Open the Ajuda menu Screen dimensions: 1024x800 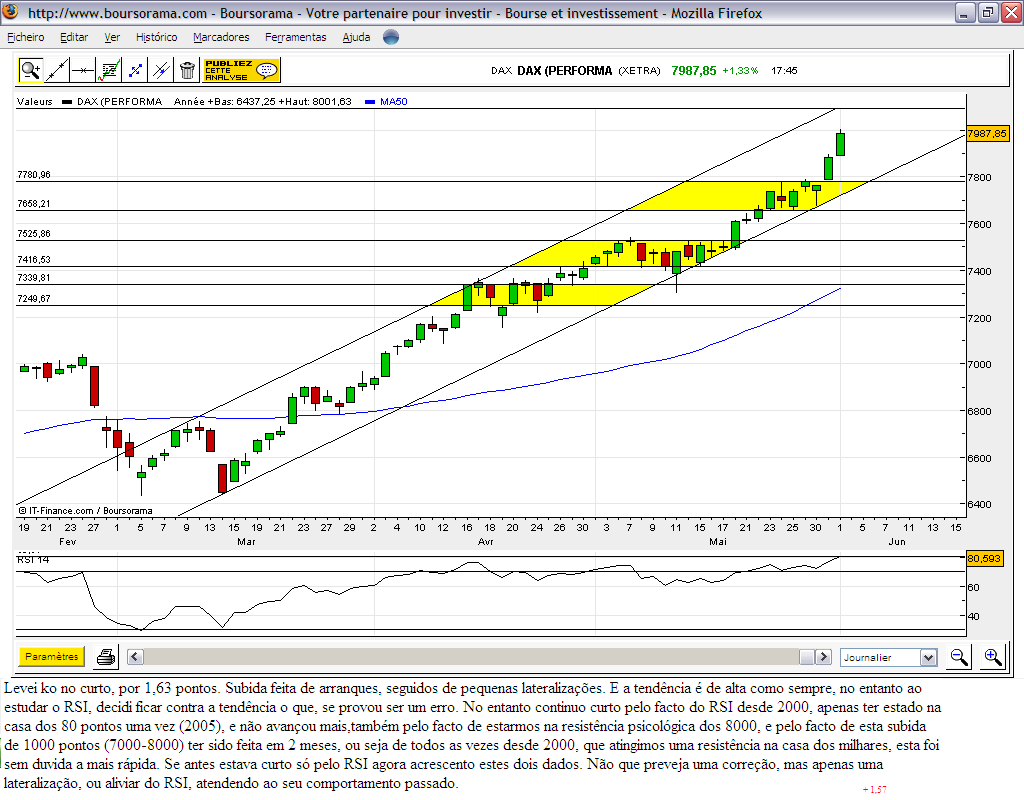coord(356,37)
